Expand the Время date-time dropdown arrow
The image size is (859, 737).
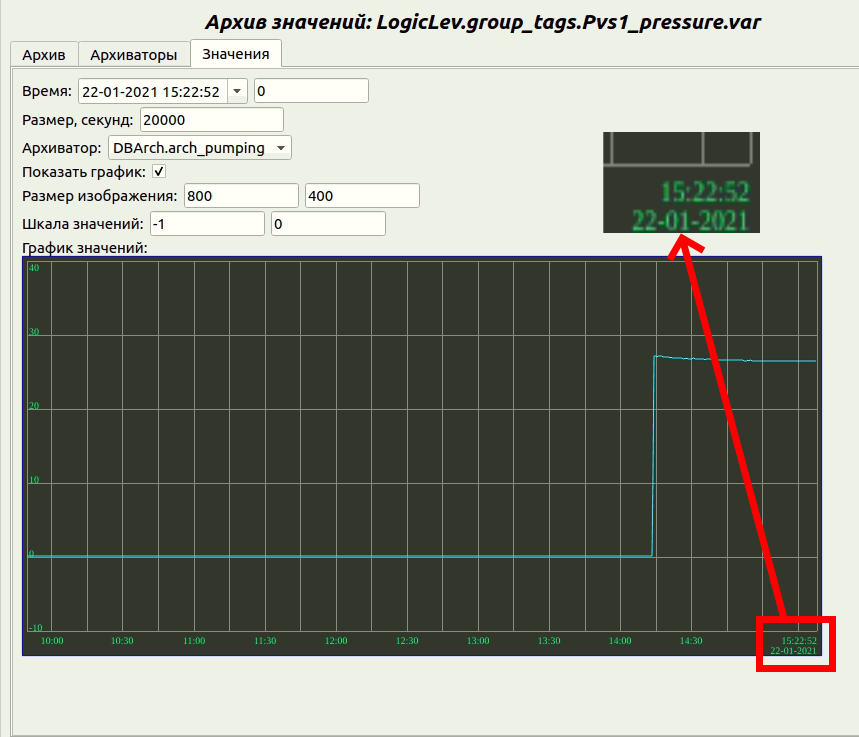pyautogui.click(x=237, y=91)
